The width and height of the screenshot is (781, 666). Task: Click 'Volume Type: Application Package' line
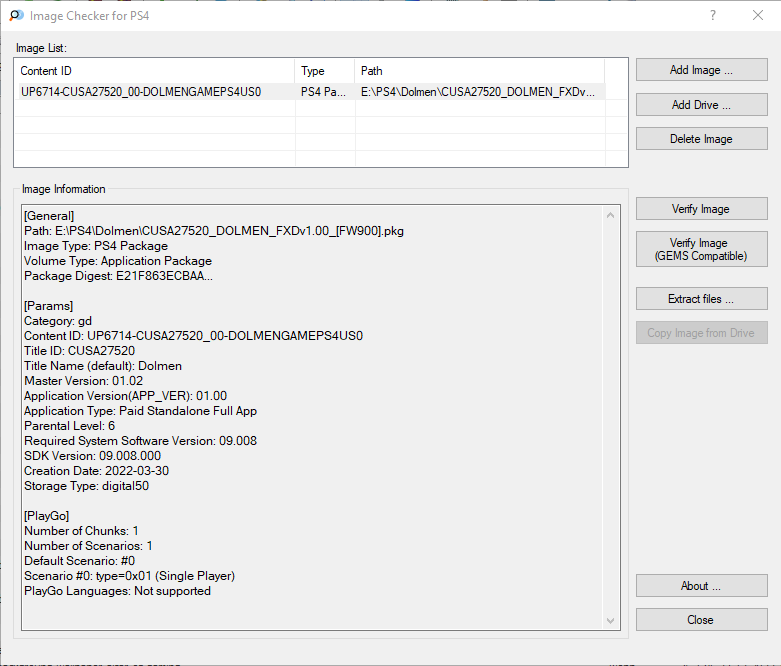(118, 261)
